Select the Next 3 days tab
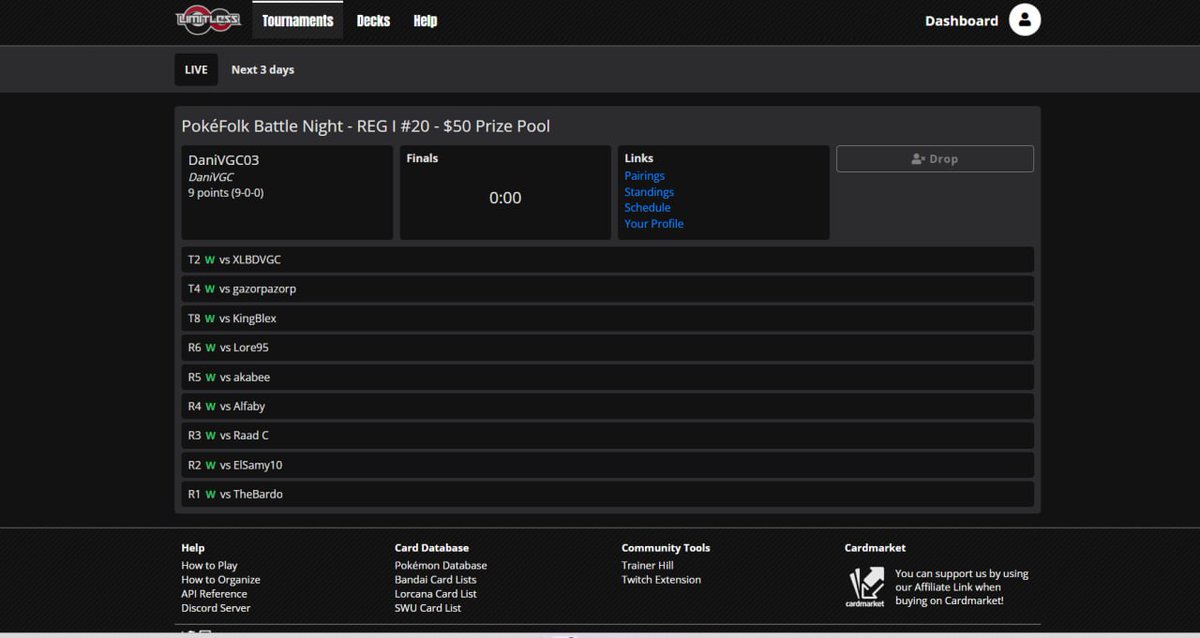1200x638 pixels. [263, 70]
